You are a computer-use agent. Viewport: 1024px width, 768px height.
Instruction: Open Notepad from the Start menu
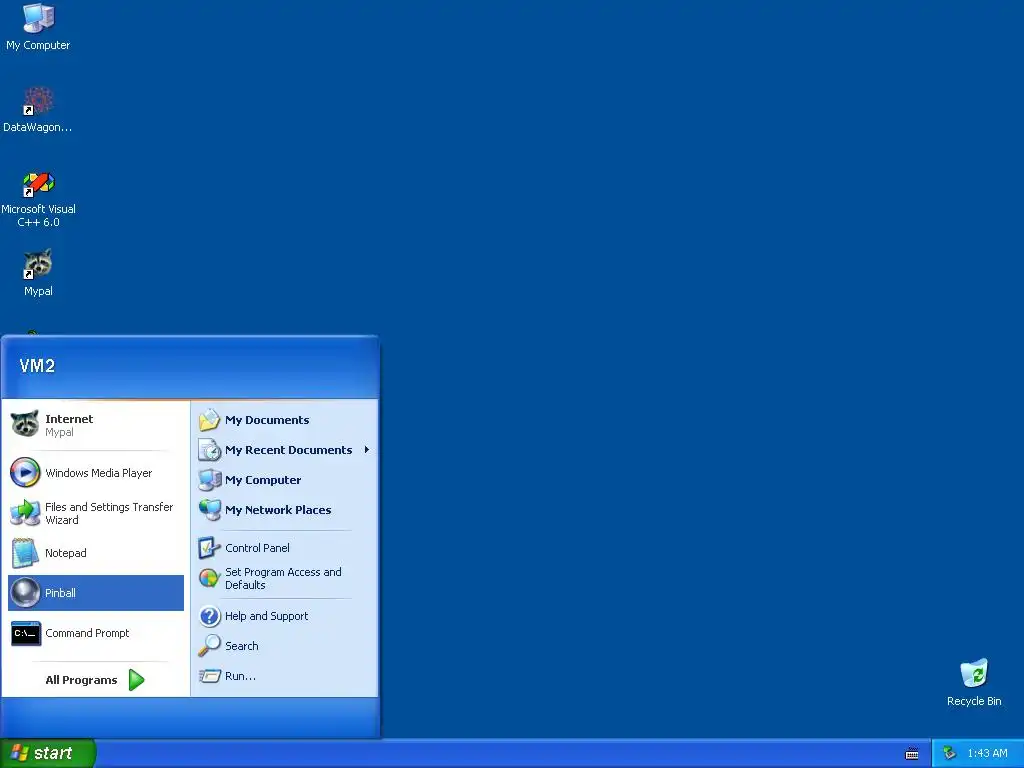(96, 553)
